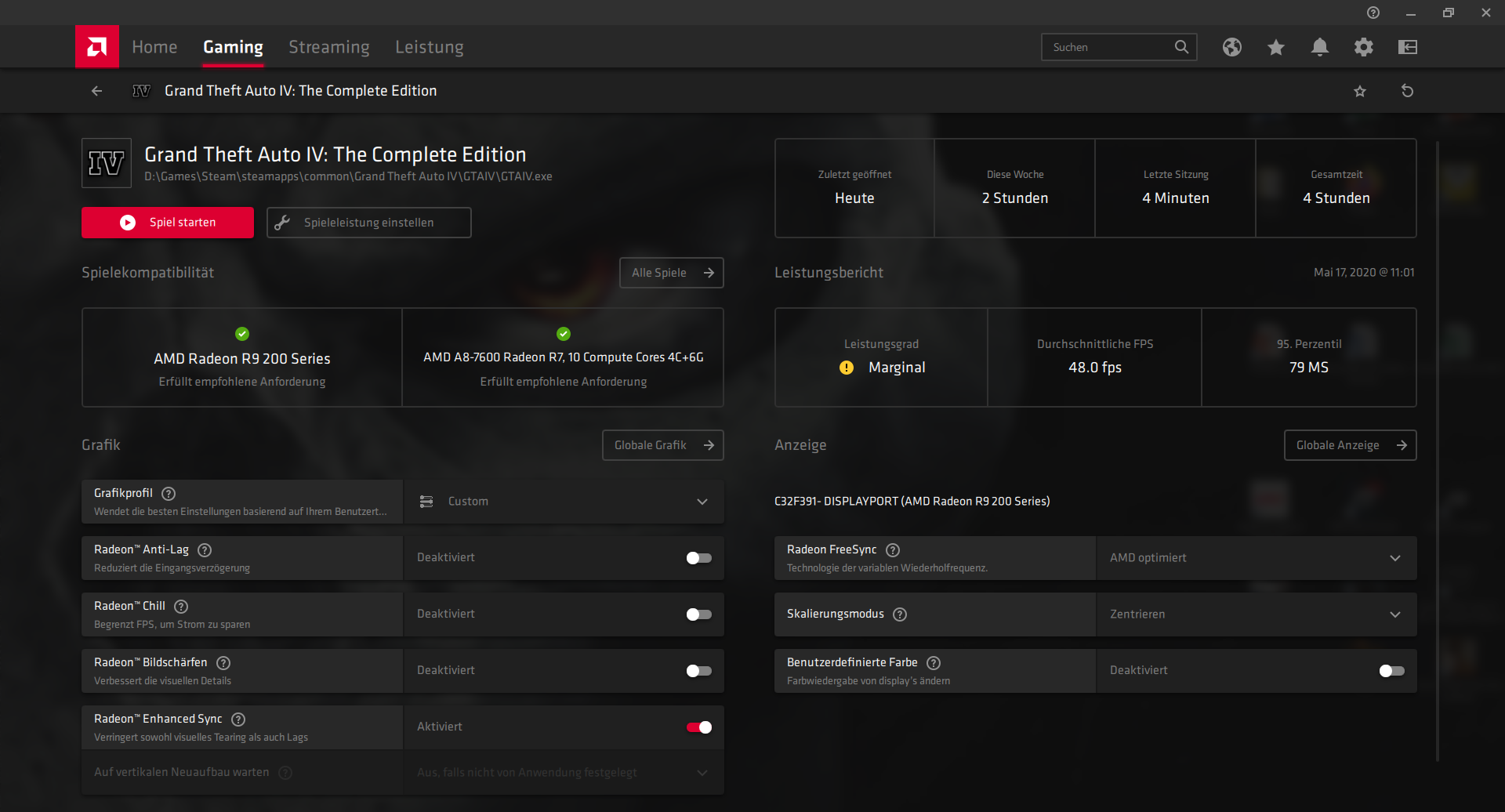Show help for Radeon FreeSync
Viewport: 1505px width, 812px height.
(x=893, y=550)
